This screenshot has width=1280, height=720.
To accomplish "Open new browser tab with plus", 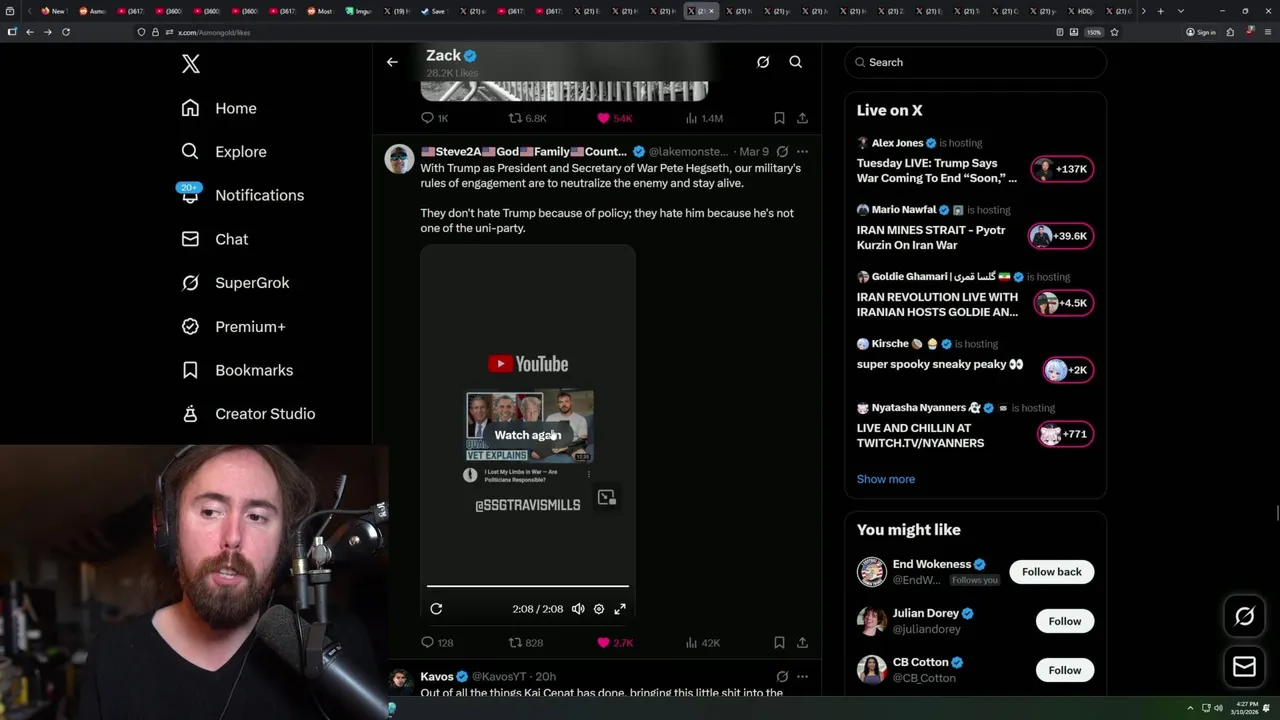I will pyautogui.click(x=1160, y=11).
